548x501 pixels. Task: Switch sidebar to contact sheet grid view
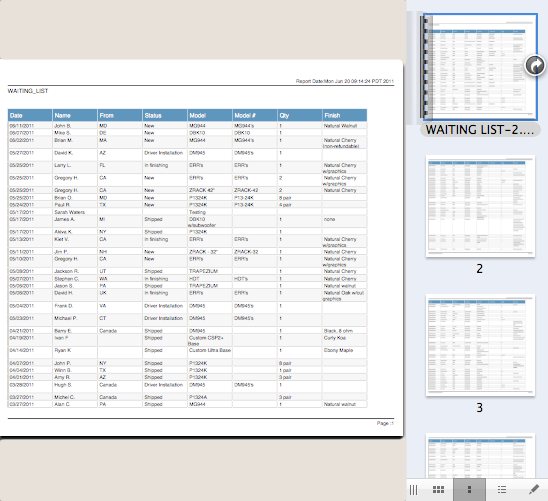coord(438,489)
